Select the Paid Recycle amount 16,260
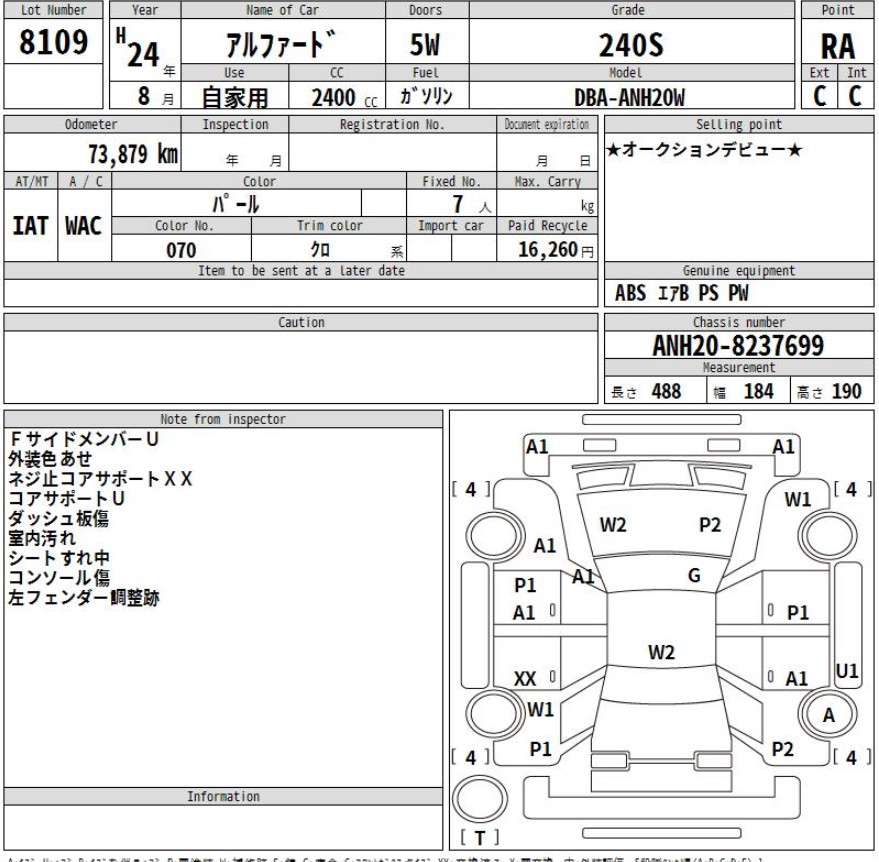Viewport: 879px width, 862px height. coord(550,250)
